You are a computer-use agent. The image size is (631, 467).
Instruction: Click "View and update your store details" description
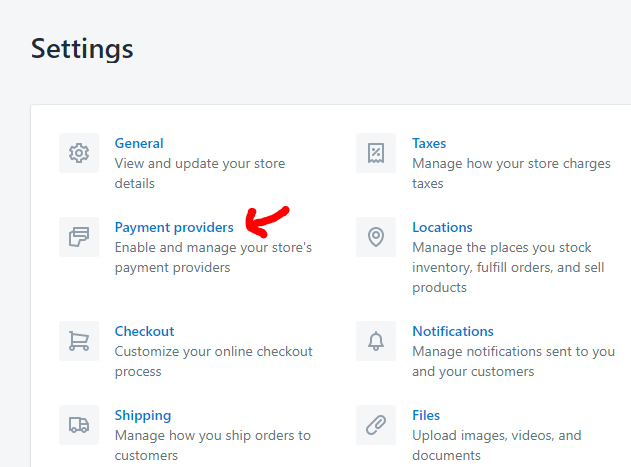tap(200, 174)
